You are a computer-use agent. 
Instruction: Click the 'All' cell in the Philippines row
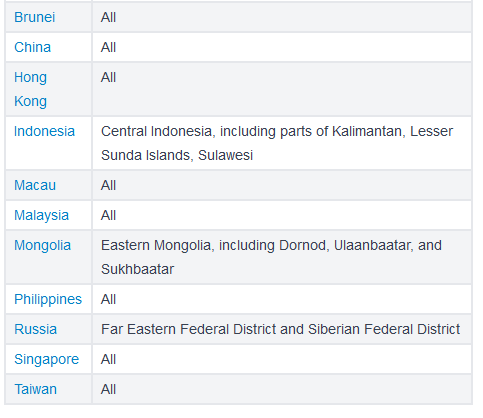click(282, 299)
